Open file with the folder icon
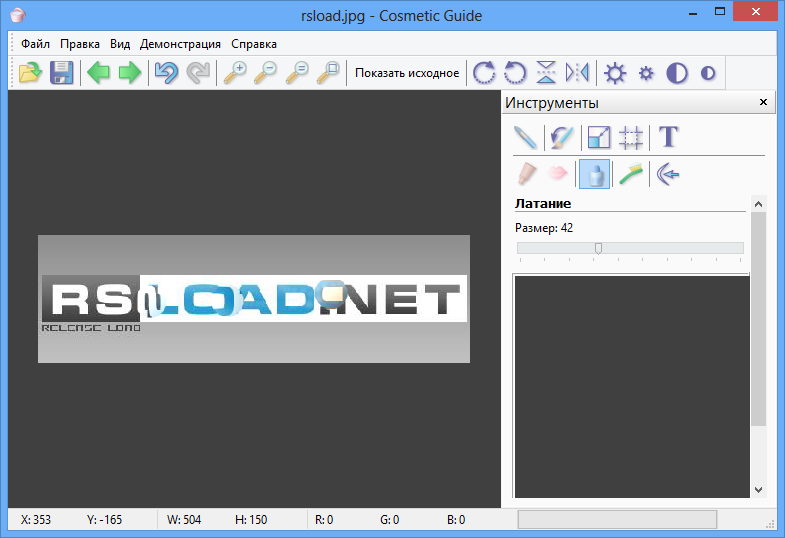The width and height of the screenshot is (785, 538). pyautogui.click(x=30, y=73)
